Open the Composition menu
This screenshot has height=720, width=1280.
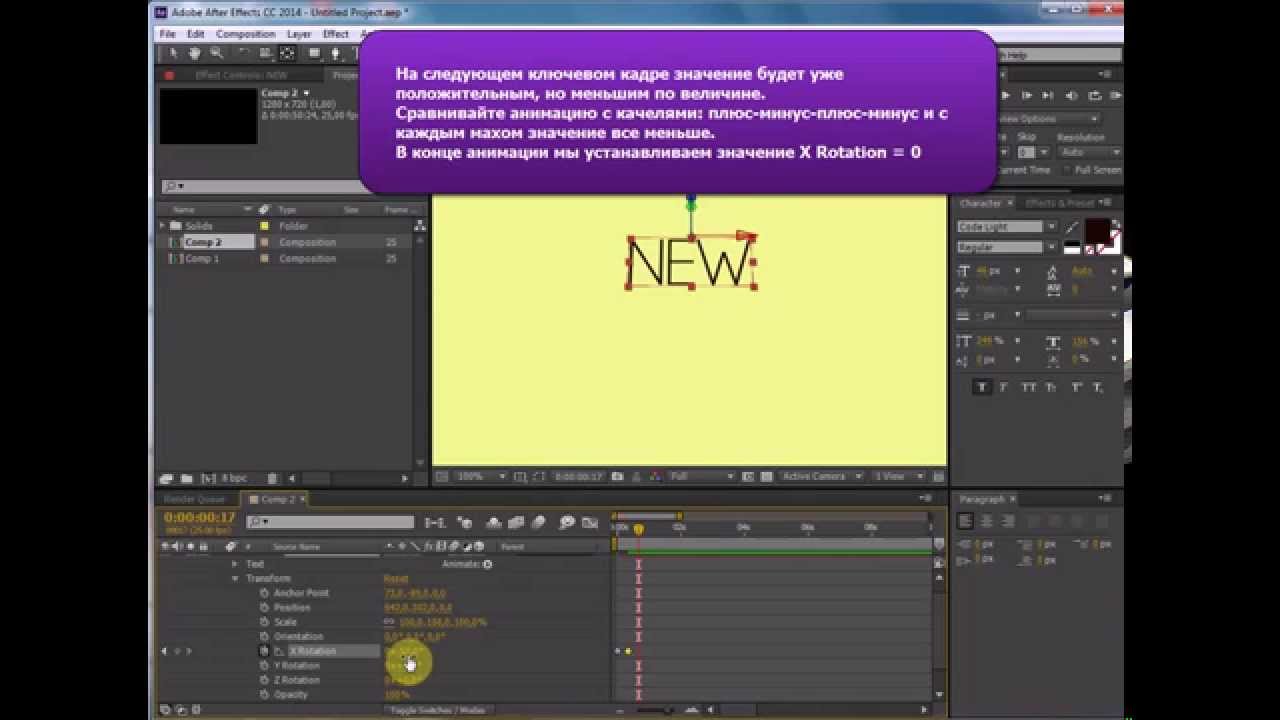pos(245,34)
